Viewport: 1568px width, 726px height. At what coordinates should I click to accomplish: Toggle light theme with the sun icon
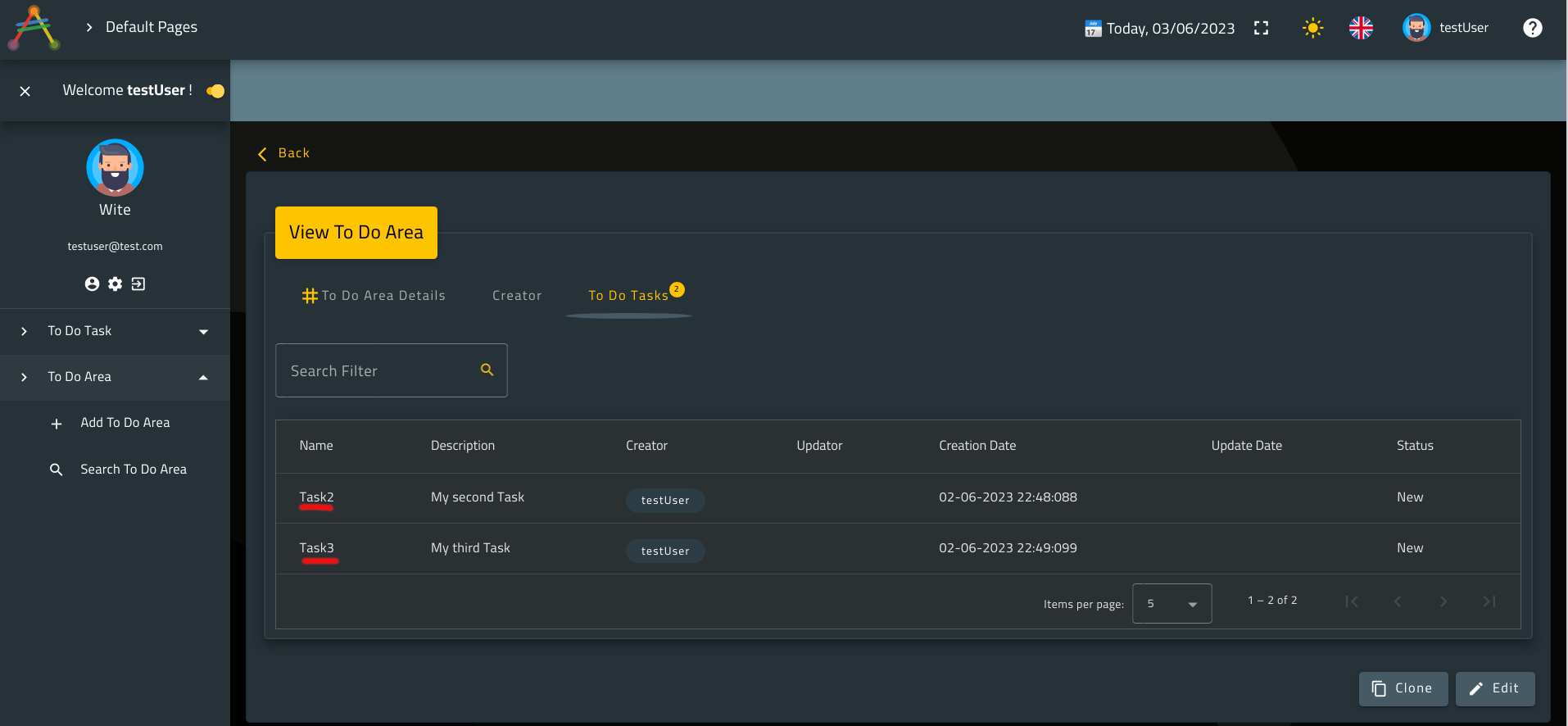(1312, 28)
